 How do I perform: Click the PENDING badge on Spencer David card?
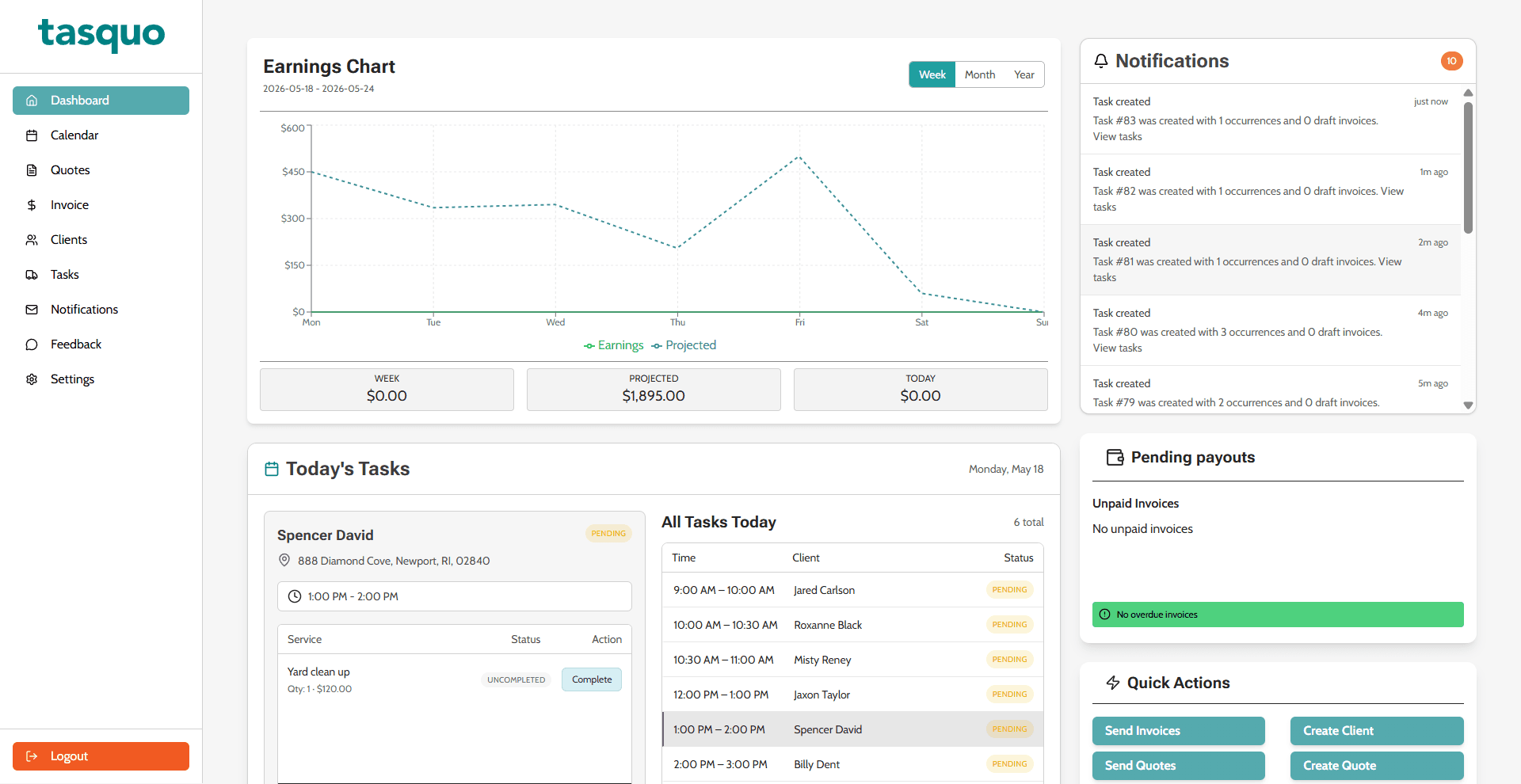point(608,534)
